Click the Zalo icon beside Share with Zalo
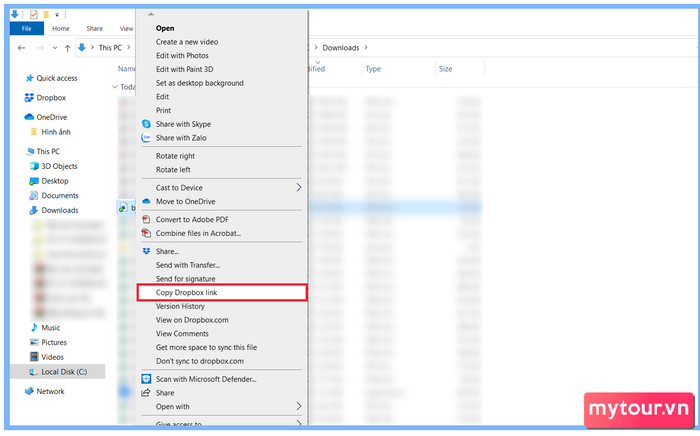 [x=146, y=138]
